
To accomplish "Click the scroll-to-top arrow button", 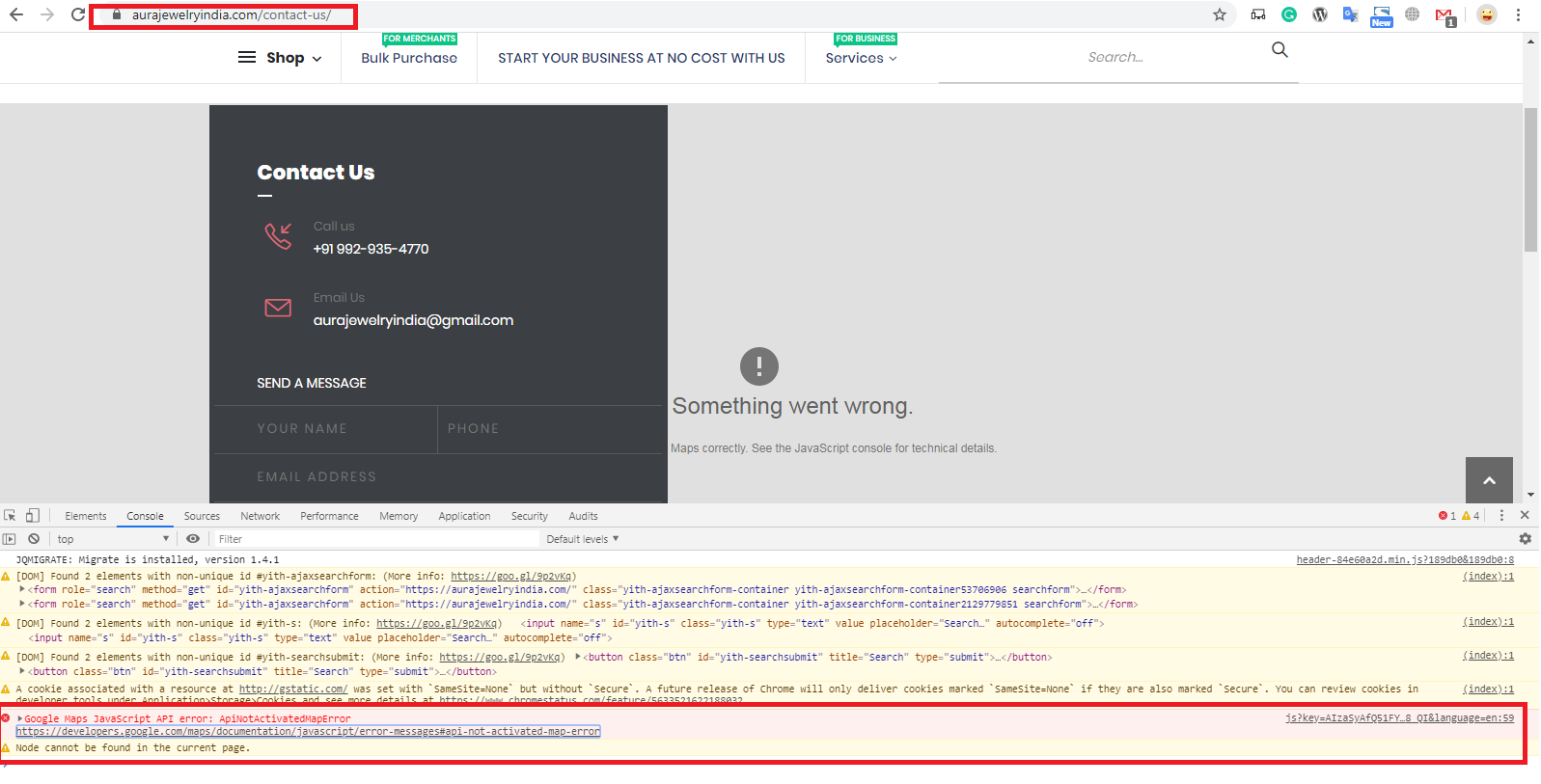I will [1489, 480].
